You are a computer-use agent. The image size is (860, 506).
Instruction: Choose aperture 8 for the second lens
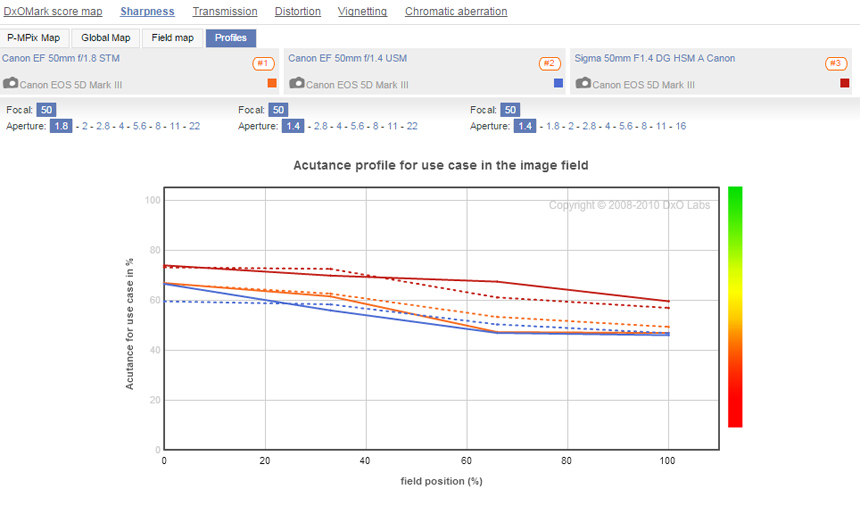(376, 126)
